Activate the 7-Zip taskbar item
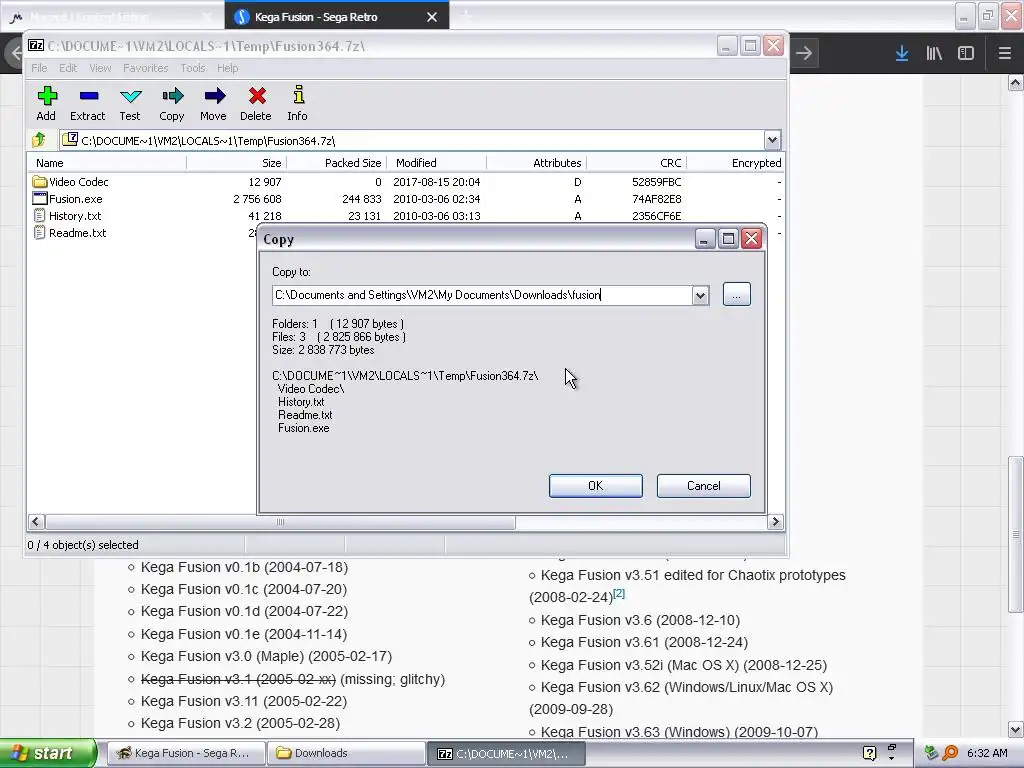 (506, 753)
